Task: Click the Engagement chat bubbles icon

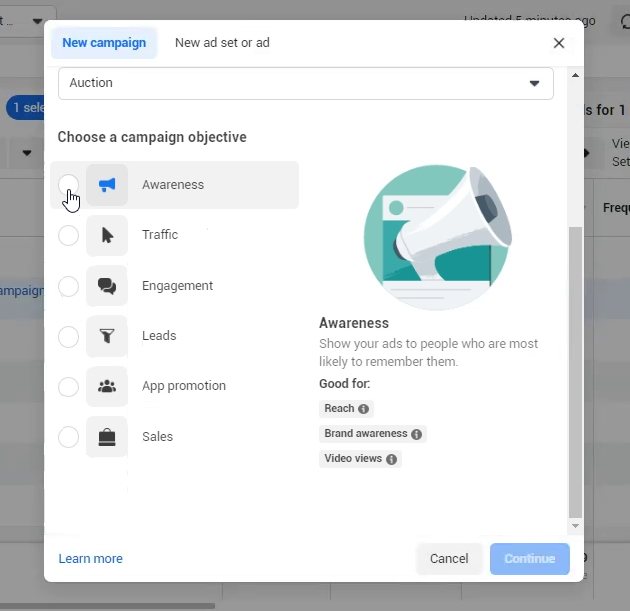Action: 107,286
